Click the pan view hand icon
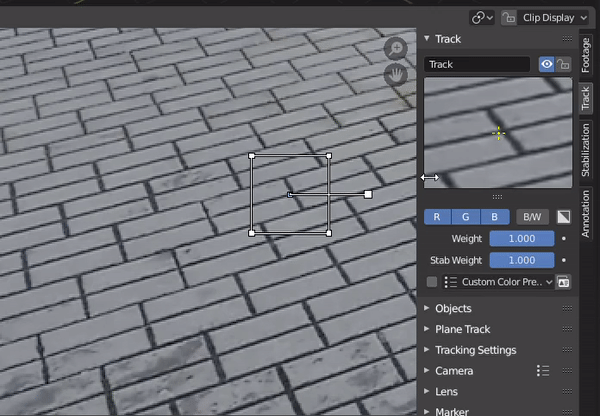 [397, 75]
